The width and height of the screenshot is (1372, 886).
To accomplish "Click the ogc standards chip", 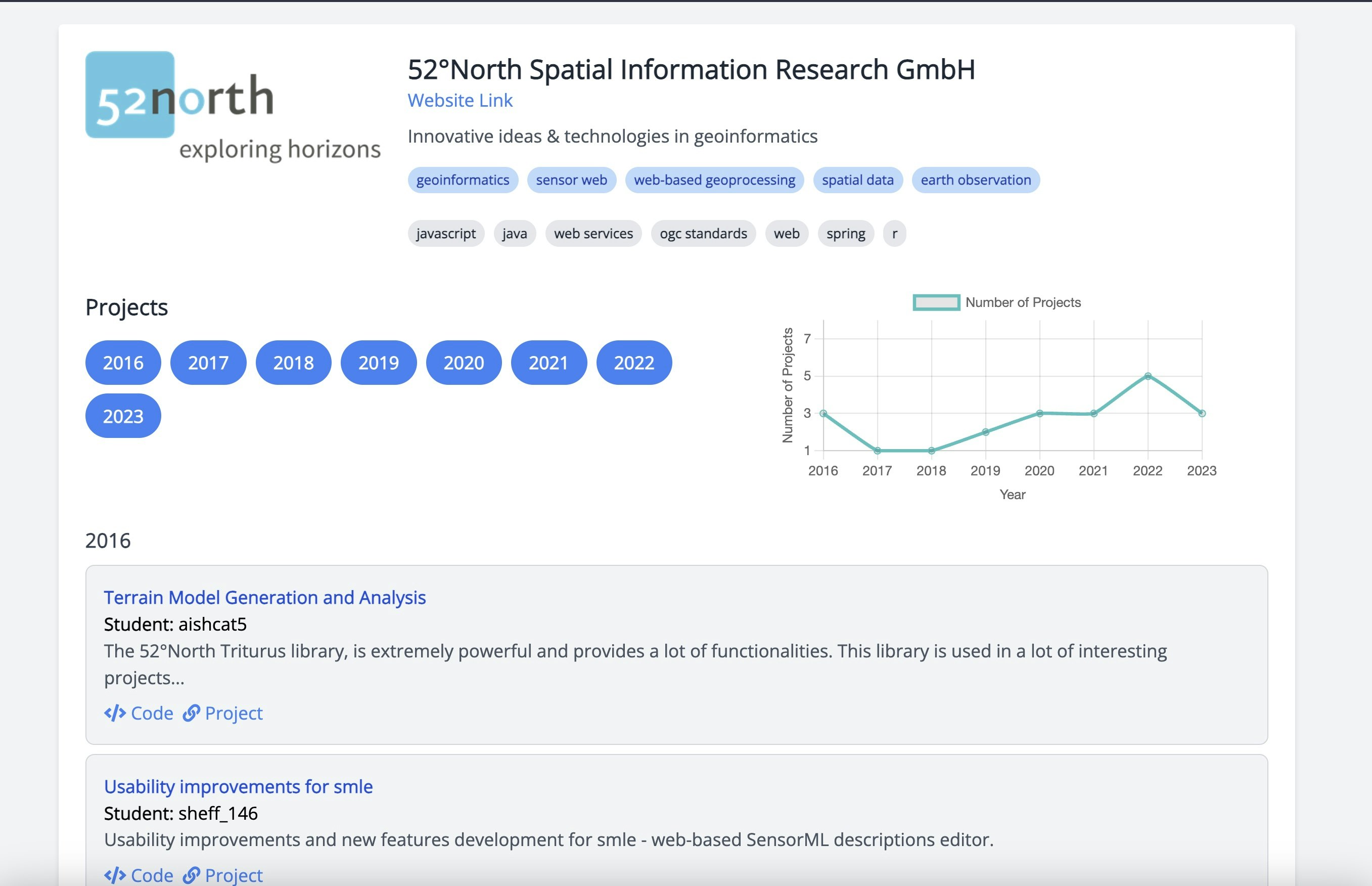I will 703,234.
